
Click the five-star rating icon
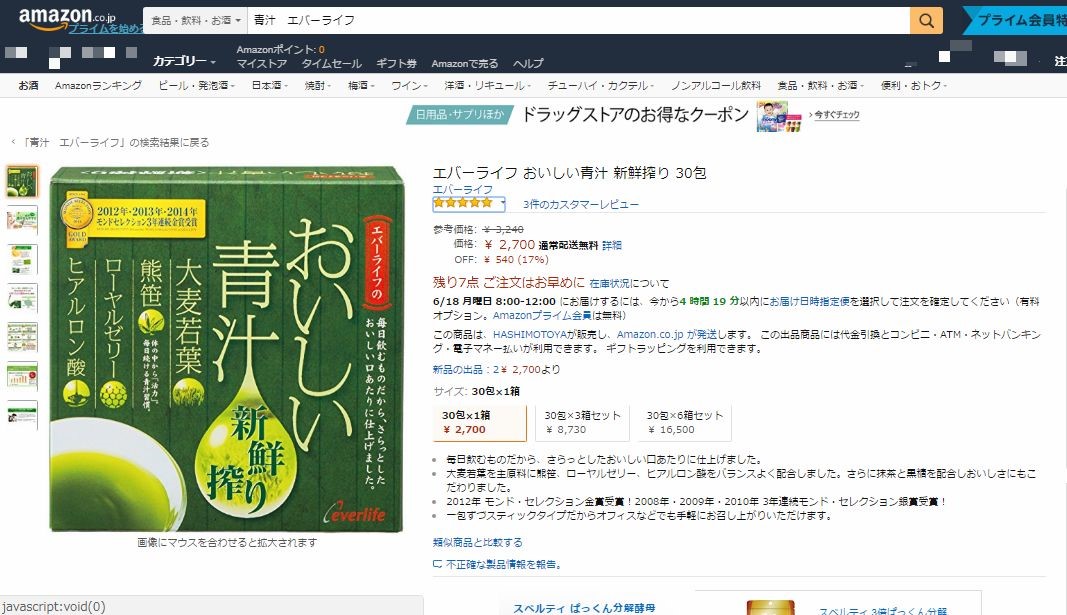coord(463,203)
